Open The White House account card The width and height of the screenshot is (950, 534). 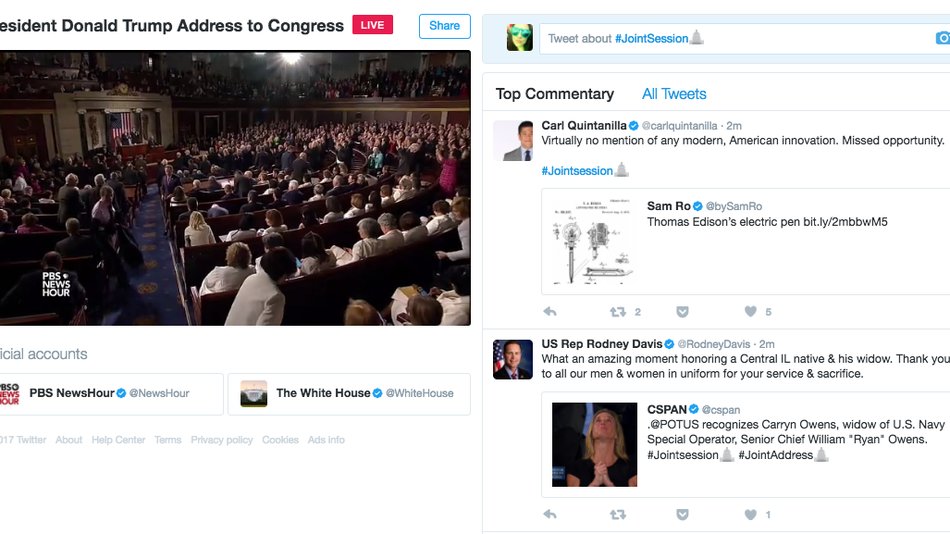pos(349,394)
